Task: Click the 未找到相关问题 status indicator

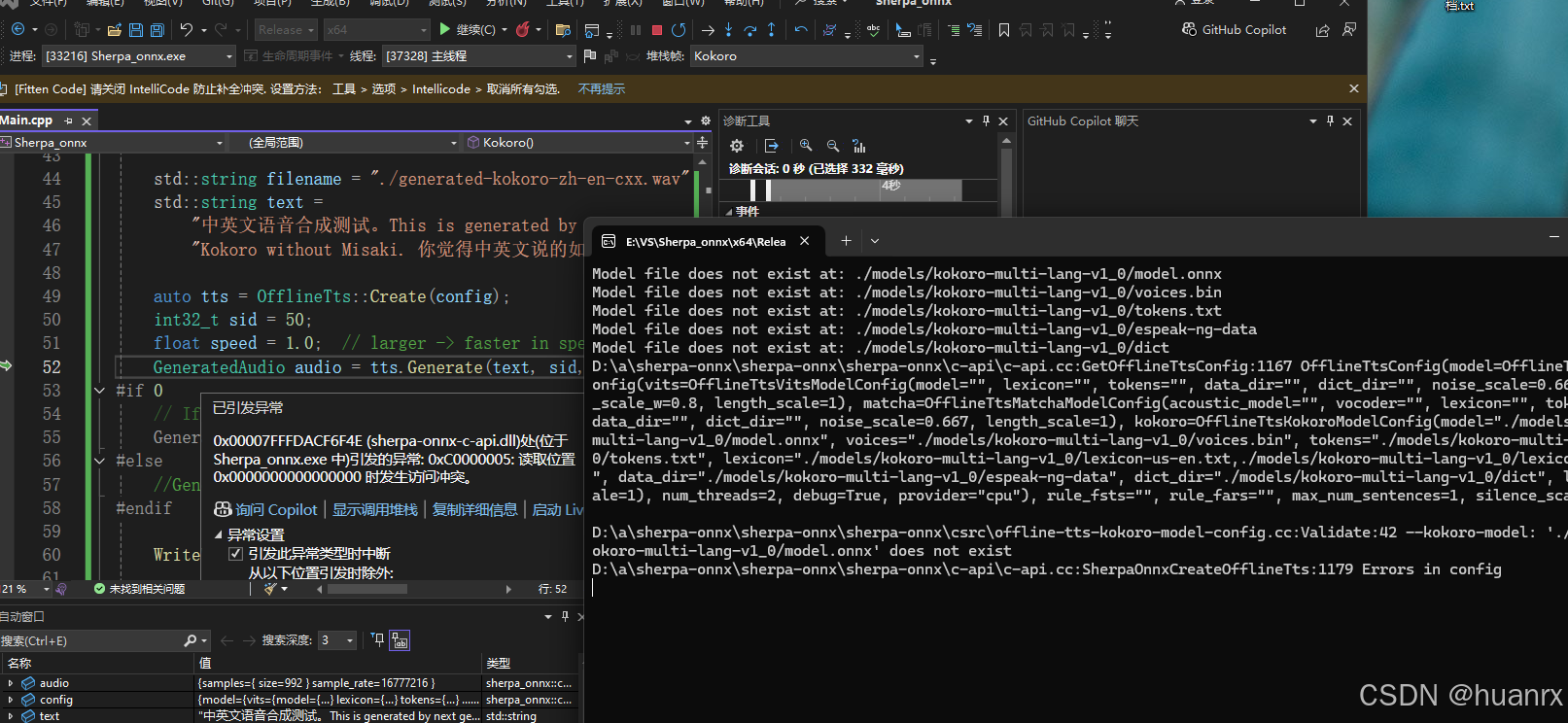Action: [139, 589]
